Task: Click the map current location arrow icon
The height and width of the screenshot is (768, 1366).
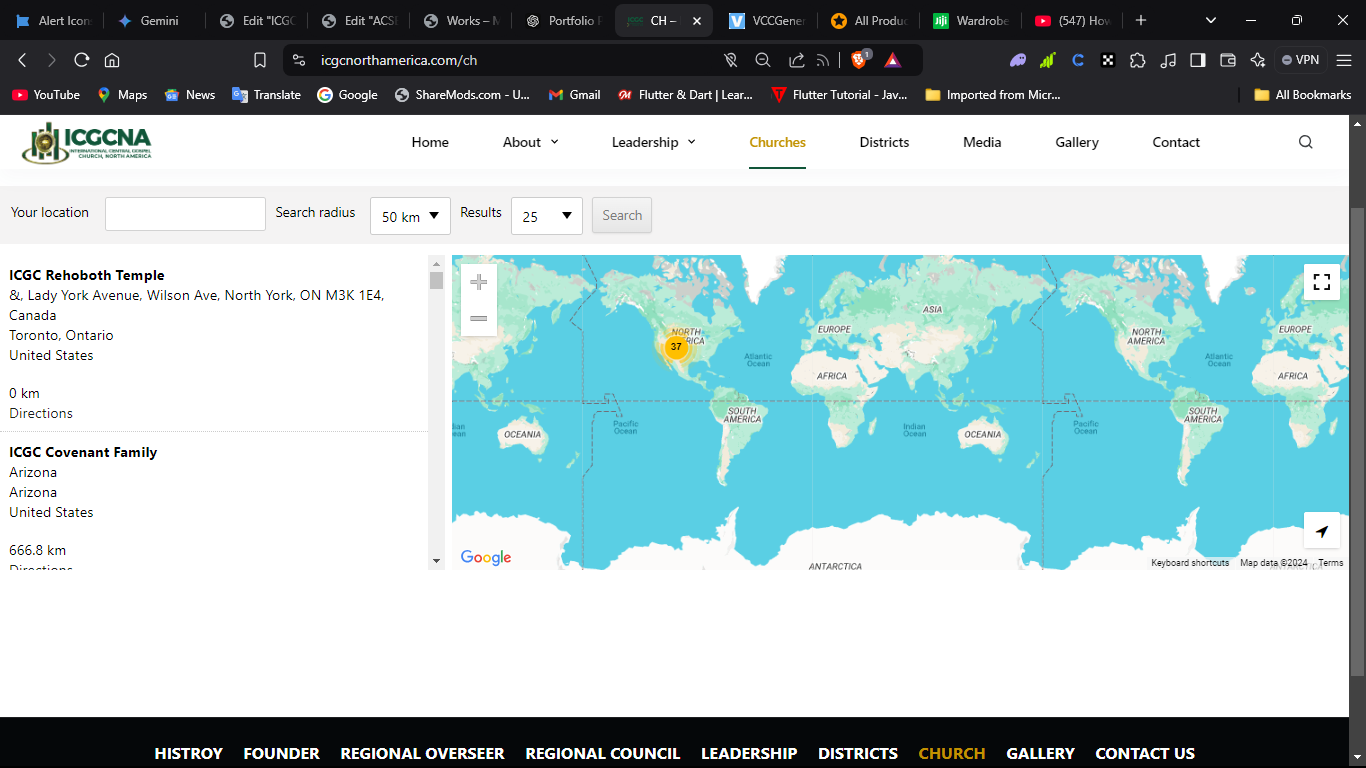Action: pyautogui.click(x=1321, y=531)
